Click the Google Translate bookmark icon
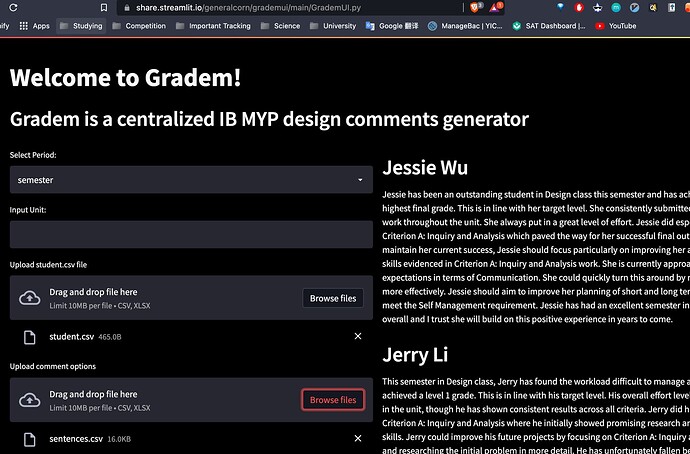The height and width of the screenshot is (454, 690). 370,26
